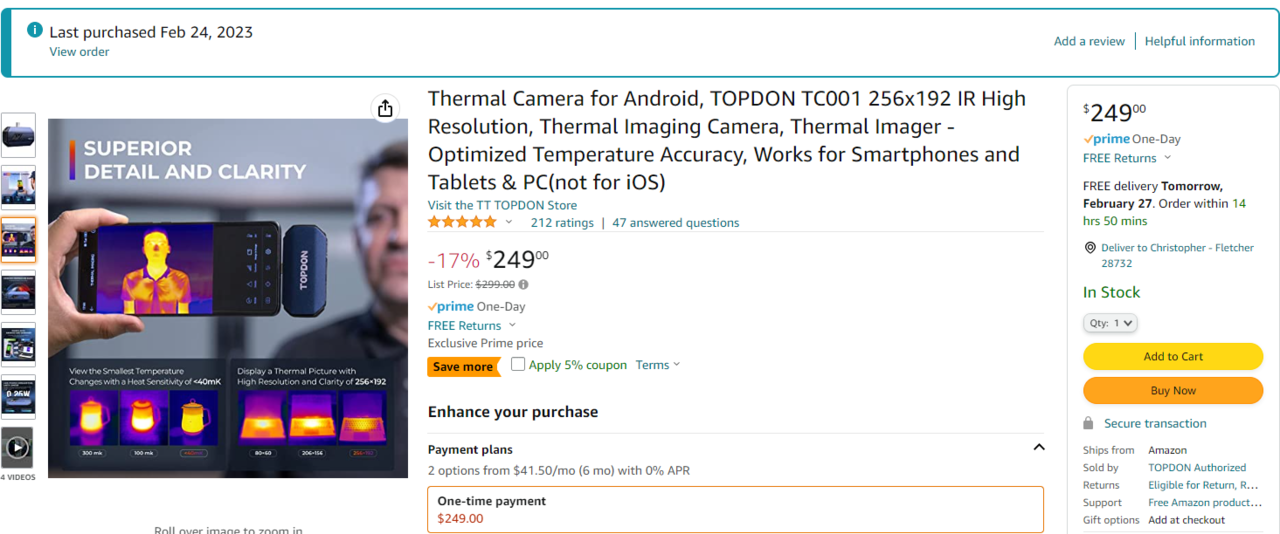Click the View order link
Screen dimensions: 1280x534
pos(80,52)
